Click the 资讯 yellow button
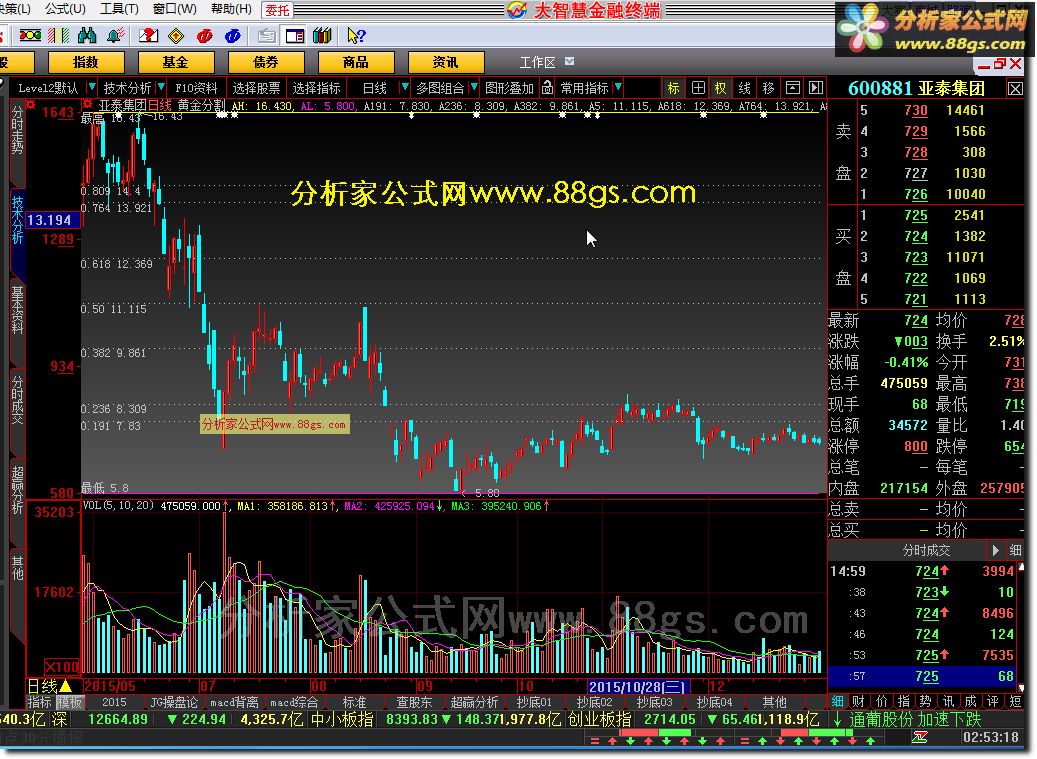The image size is (1037, 759). coord(446,62)
